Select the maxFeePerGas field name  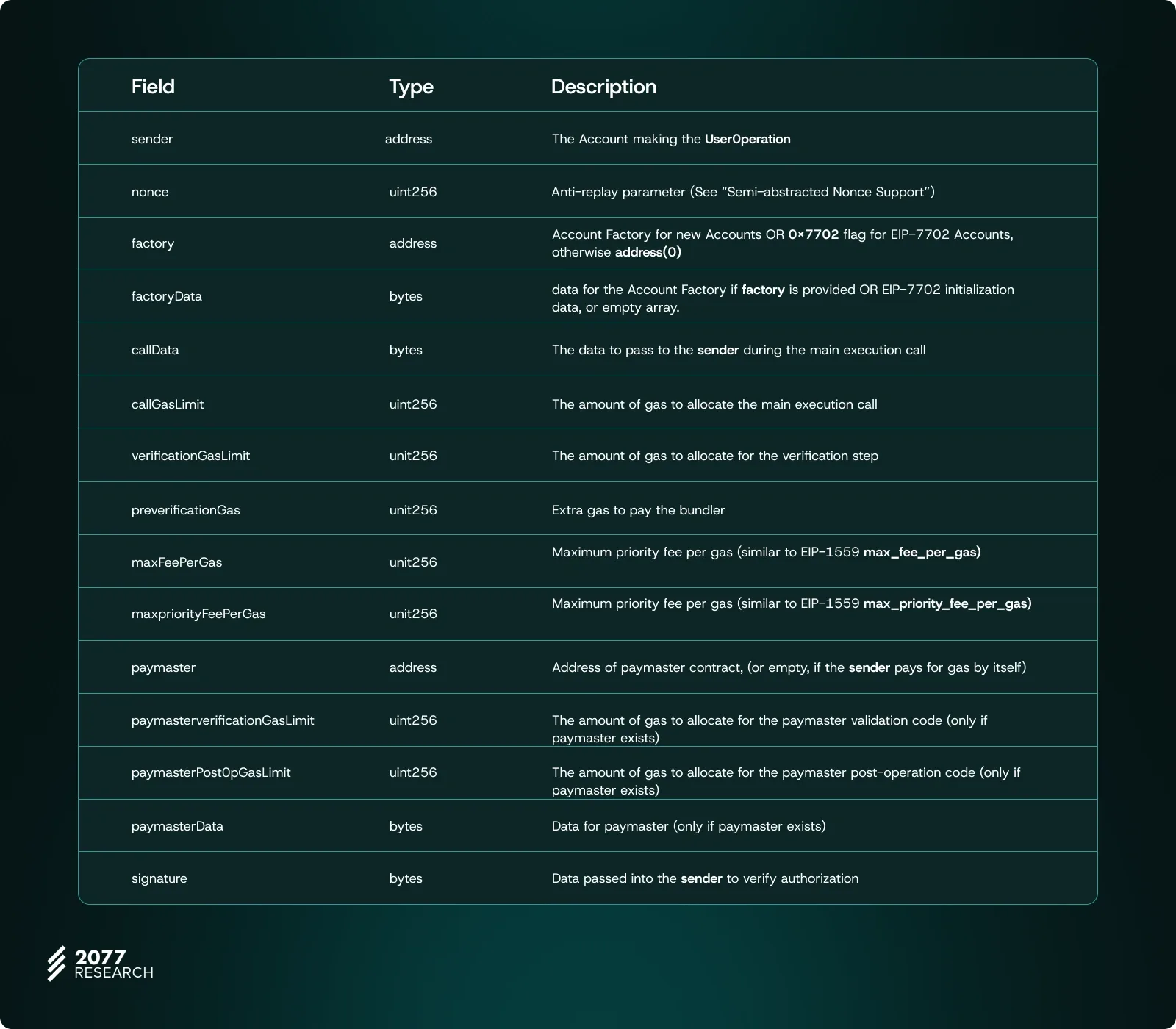176,562
